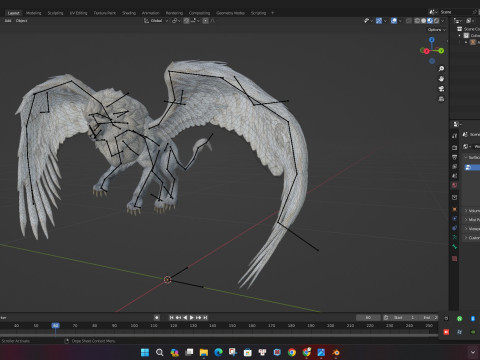Toggle auto keying record button

[x=157, y=318]
